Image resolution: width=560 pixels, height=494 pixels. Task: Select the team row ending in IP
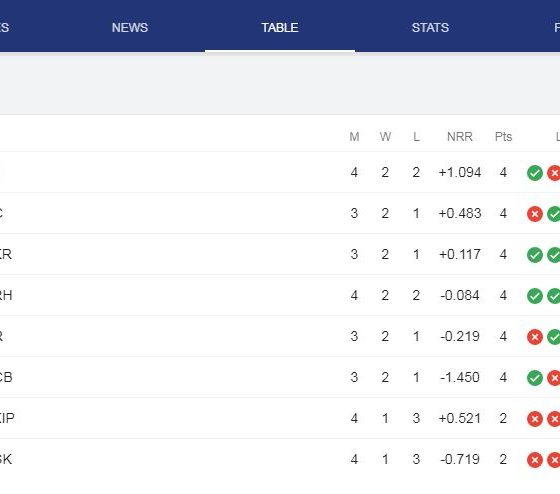coord(280,418)
